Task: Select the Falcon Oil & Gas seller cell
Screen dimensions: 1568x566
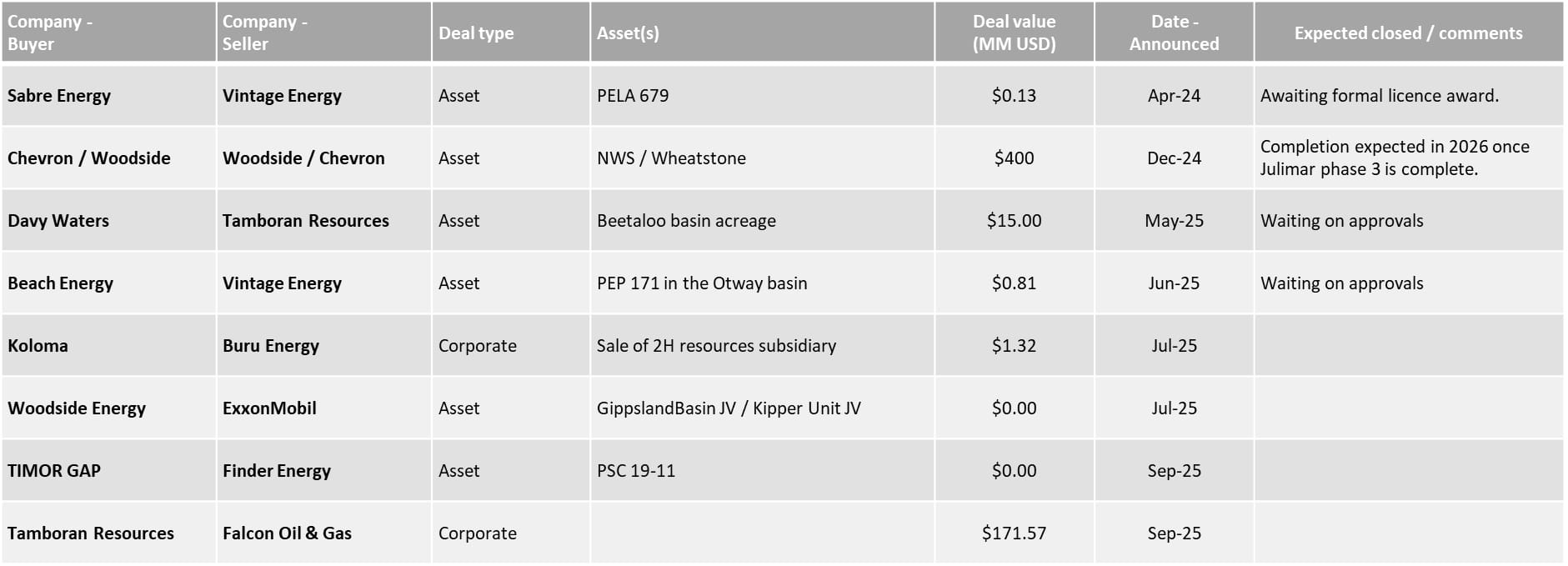Action: coord(287,533)
